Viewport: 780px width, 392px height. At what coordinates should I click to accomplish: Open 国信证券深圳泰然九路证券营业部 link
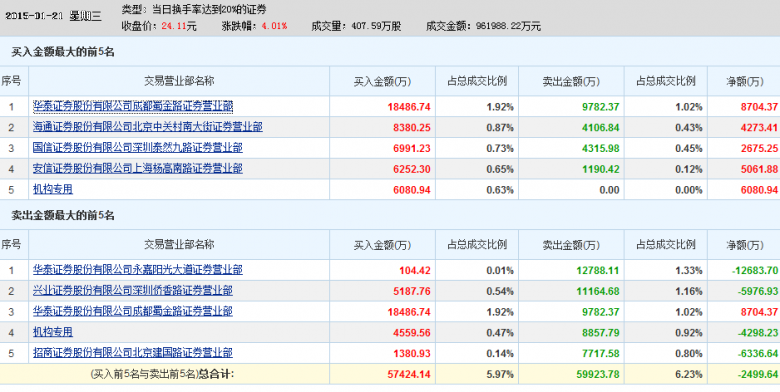[138, 148]
